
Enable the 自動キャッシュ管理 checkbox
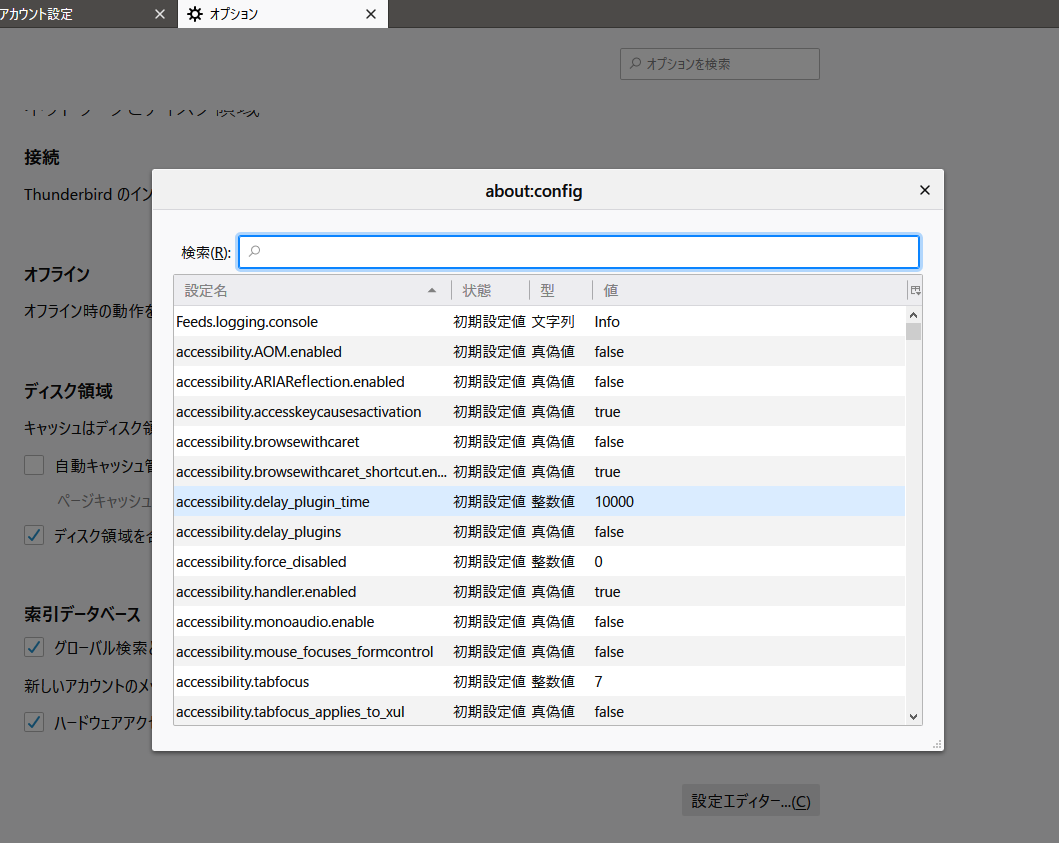click(x=34, y=465)
